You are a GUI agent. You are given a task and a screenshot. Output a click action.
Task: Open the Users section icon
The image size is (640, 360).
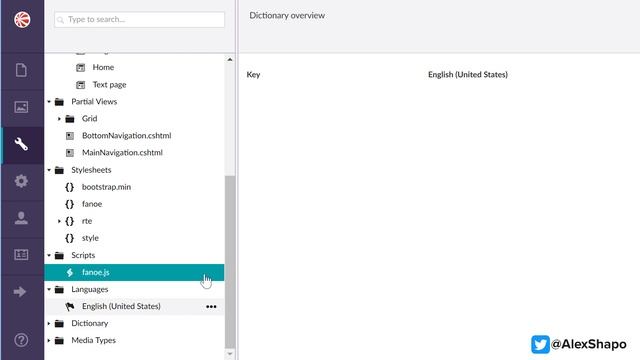(x=21, y=218)
